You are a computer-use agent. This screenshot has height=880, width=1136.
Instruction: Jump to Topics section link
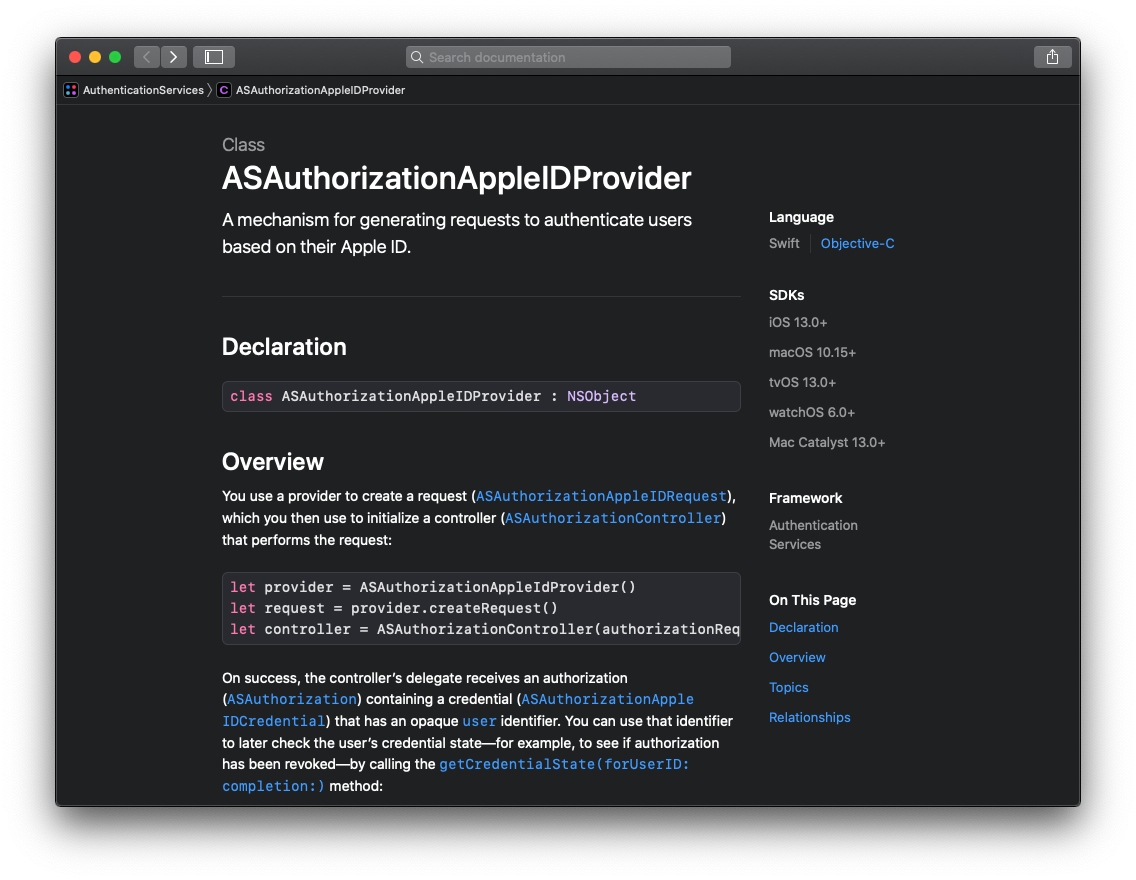pos(788,687)
